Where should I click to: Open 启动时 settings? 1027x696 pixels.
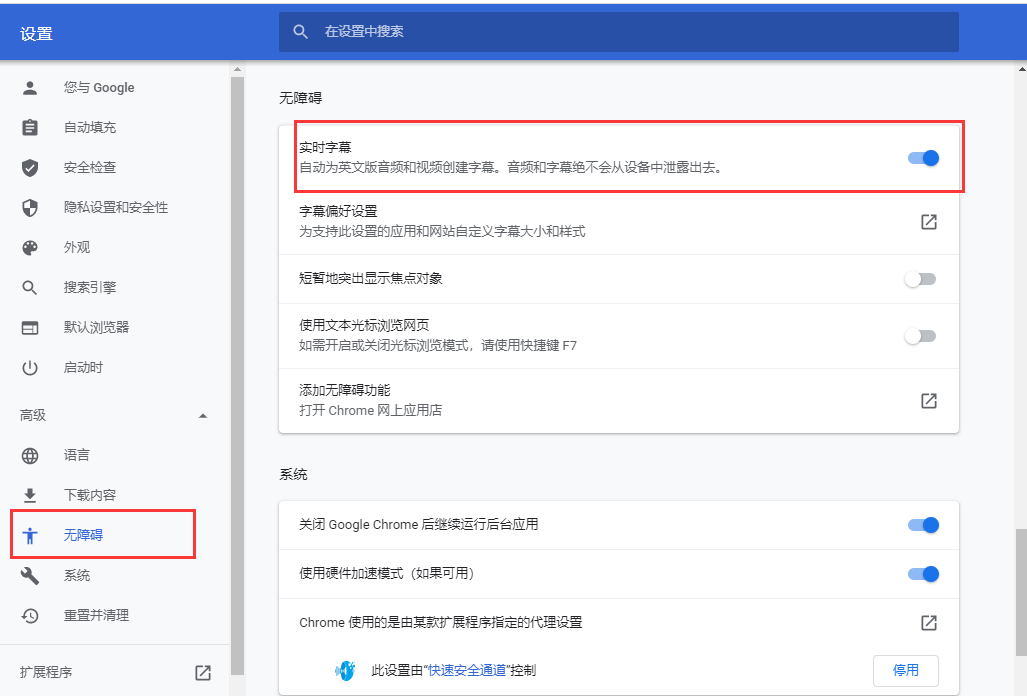(x=83, y=367)
